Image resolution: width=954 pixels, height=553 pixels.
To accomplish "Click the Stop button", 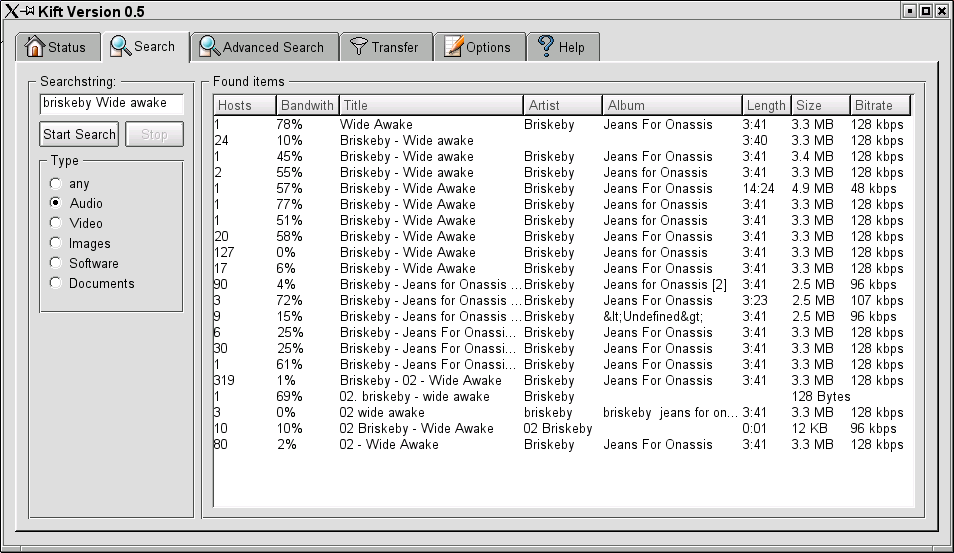I will [154, 134].
